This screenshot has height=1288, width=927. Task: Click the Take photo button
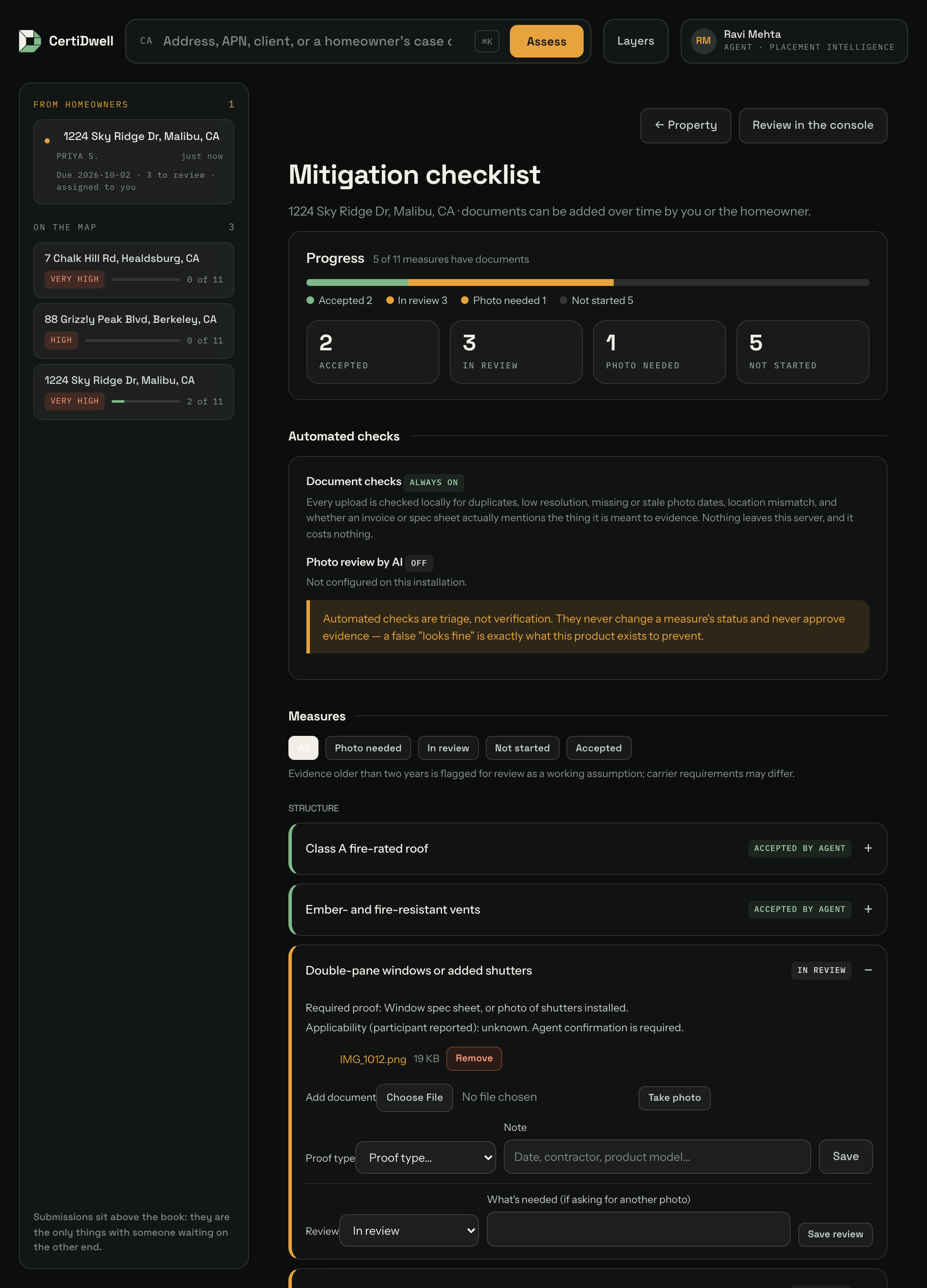[x=674, y=1097]
